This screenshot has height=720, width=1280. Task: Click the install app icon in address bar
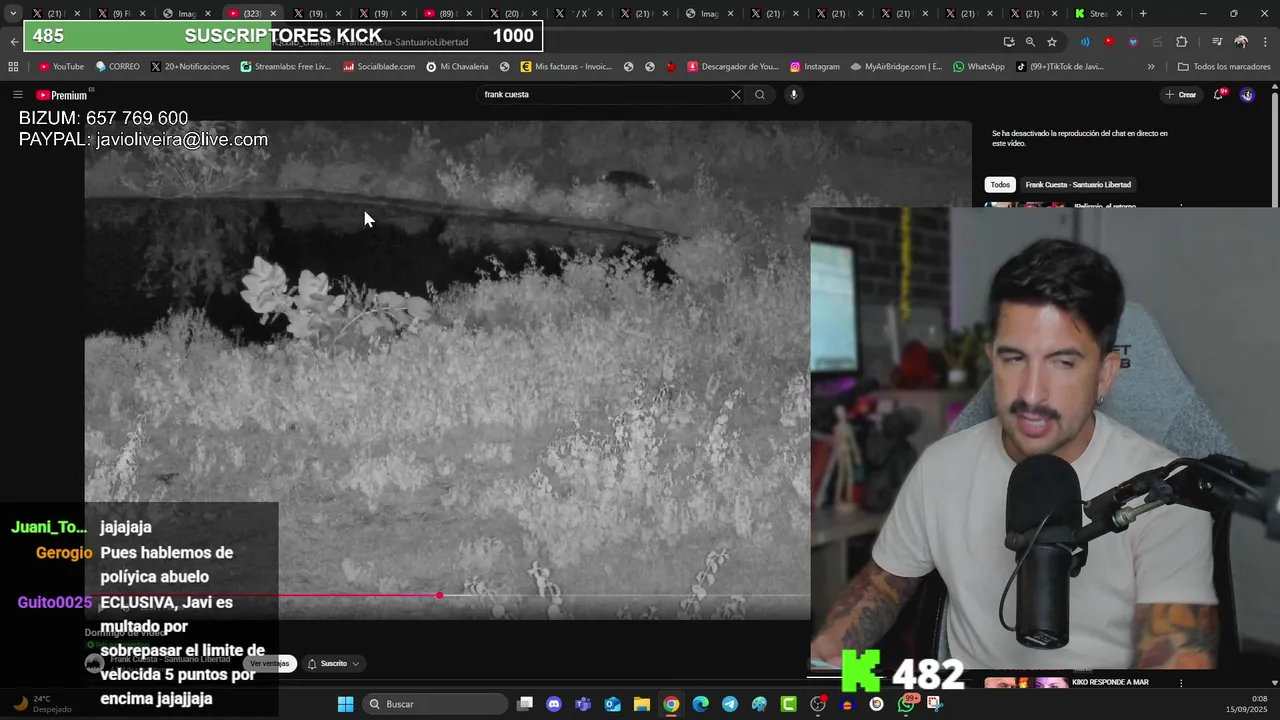(1009, 42)
